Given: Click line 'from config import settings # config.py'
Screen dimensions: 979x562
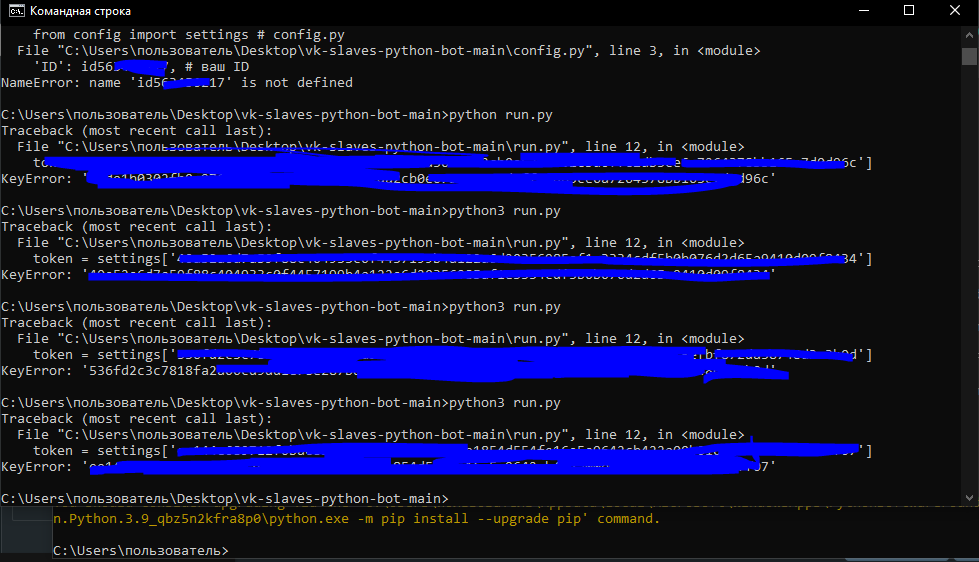Looking at the screenshot, I should [x=189, y=35].
